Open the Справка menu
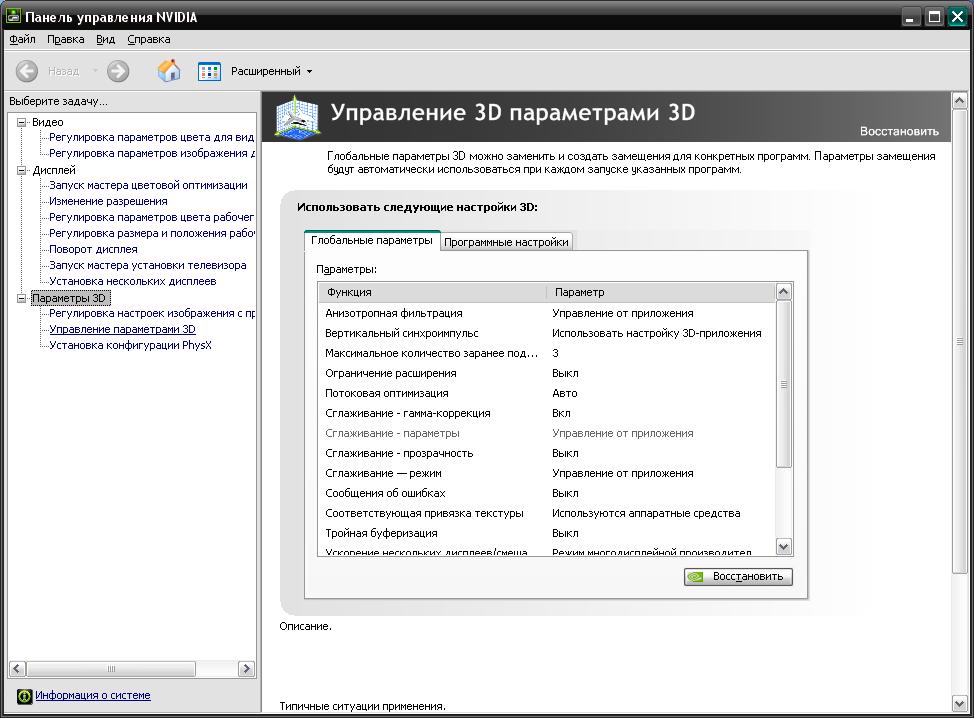Image resolution: width=974 pixels, height=718 pixels. point(149,39)
